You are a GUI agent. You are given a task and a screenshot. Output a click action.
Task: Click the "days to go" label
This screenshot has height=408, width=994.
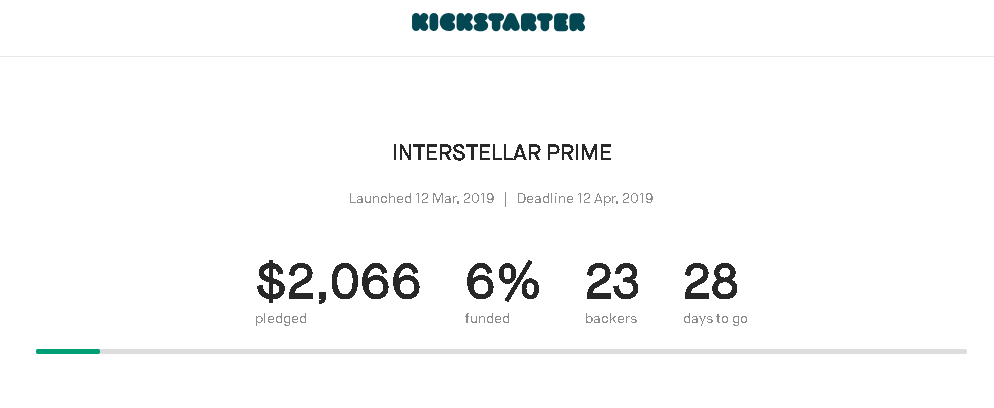(715, 319)
